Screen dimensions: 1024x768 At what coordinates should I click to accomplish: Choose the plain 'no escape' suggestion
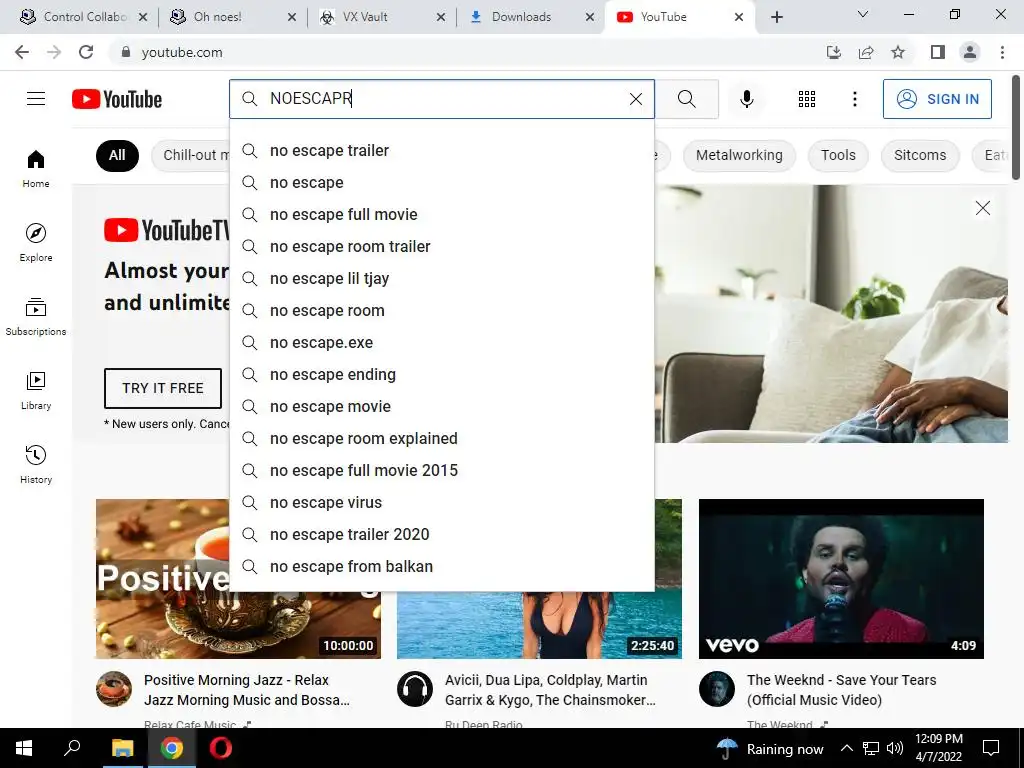(441, 183)
